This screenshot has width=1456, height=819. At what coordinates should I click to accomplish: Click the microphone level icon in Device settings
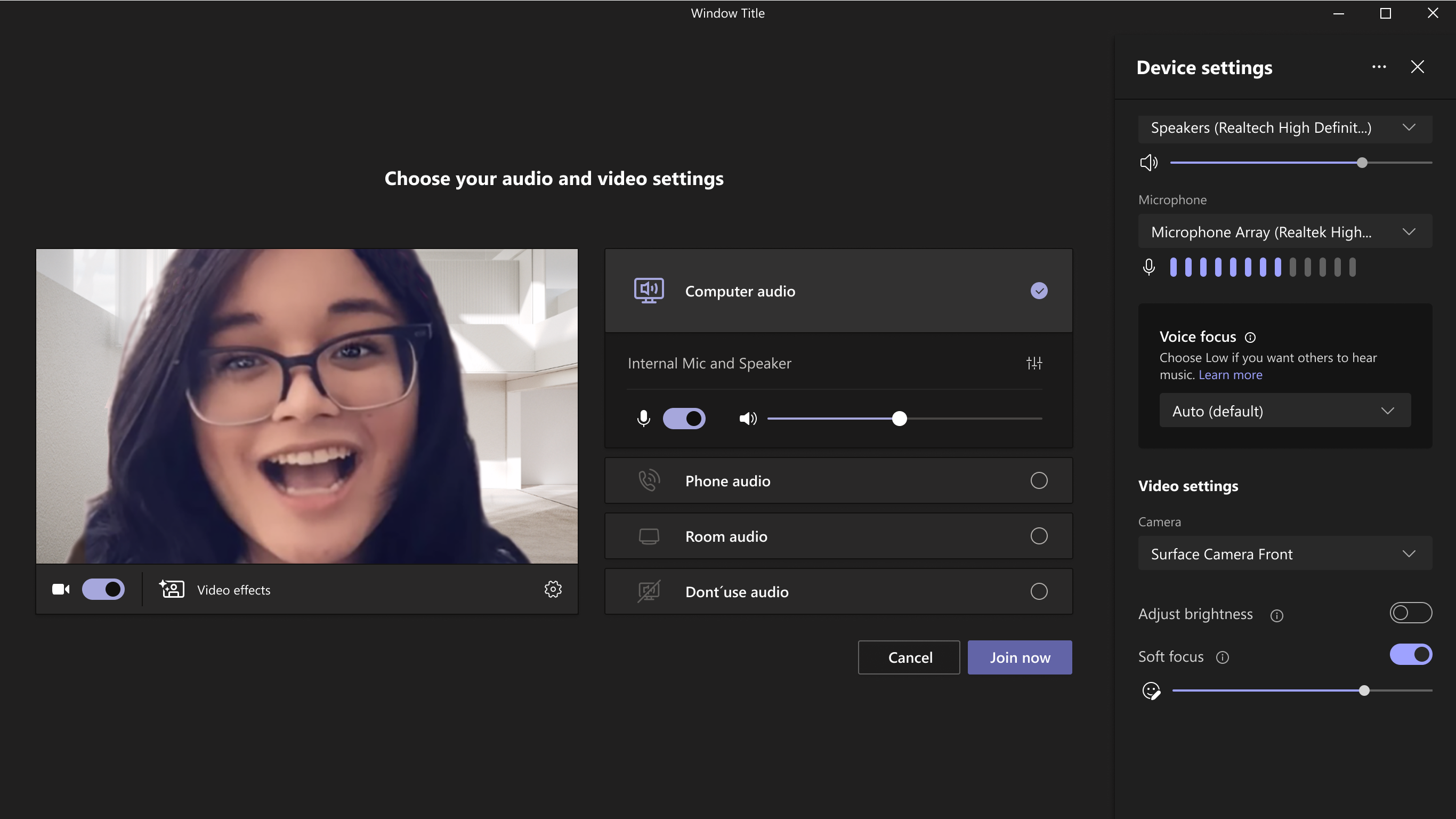coord(1148,267)
